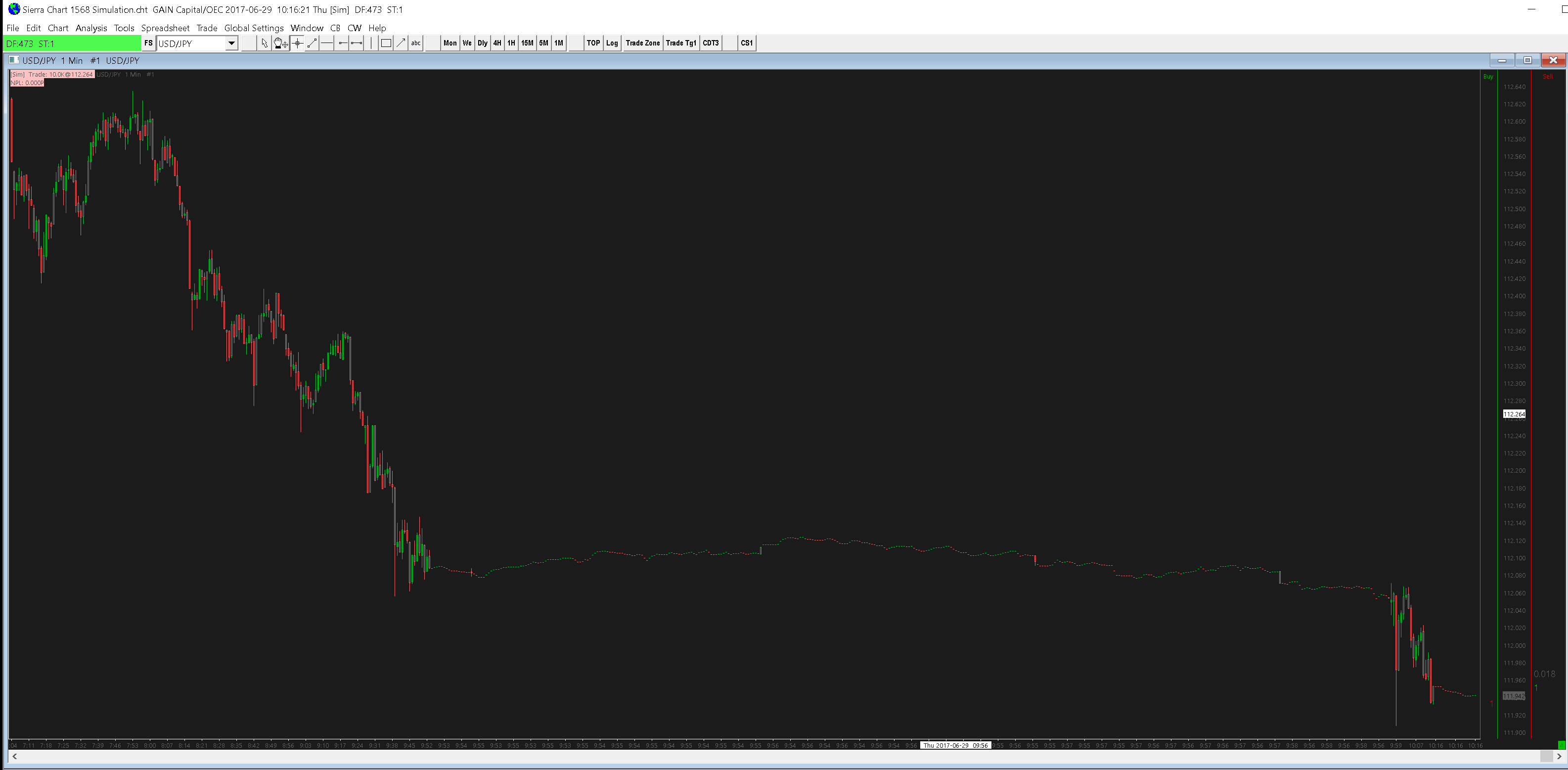Click the Dly daily timeframe button

[482, 43]
